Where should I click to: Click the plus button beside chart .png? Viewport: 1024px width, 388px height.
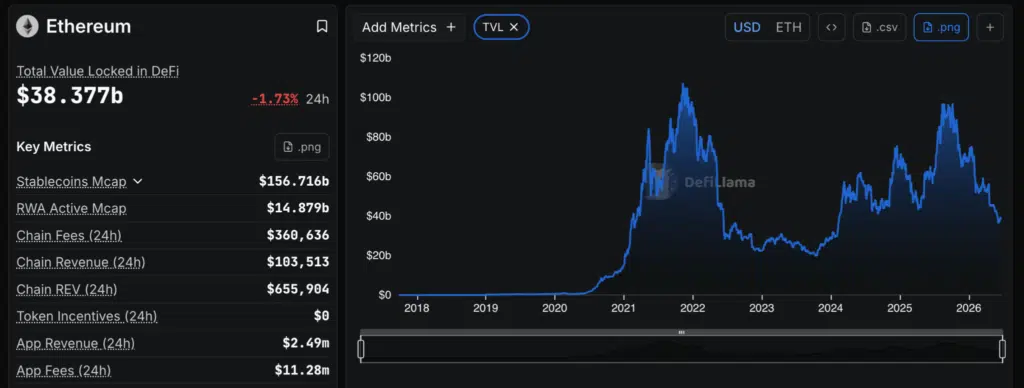click(x=990, y=27)
